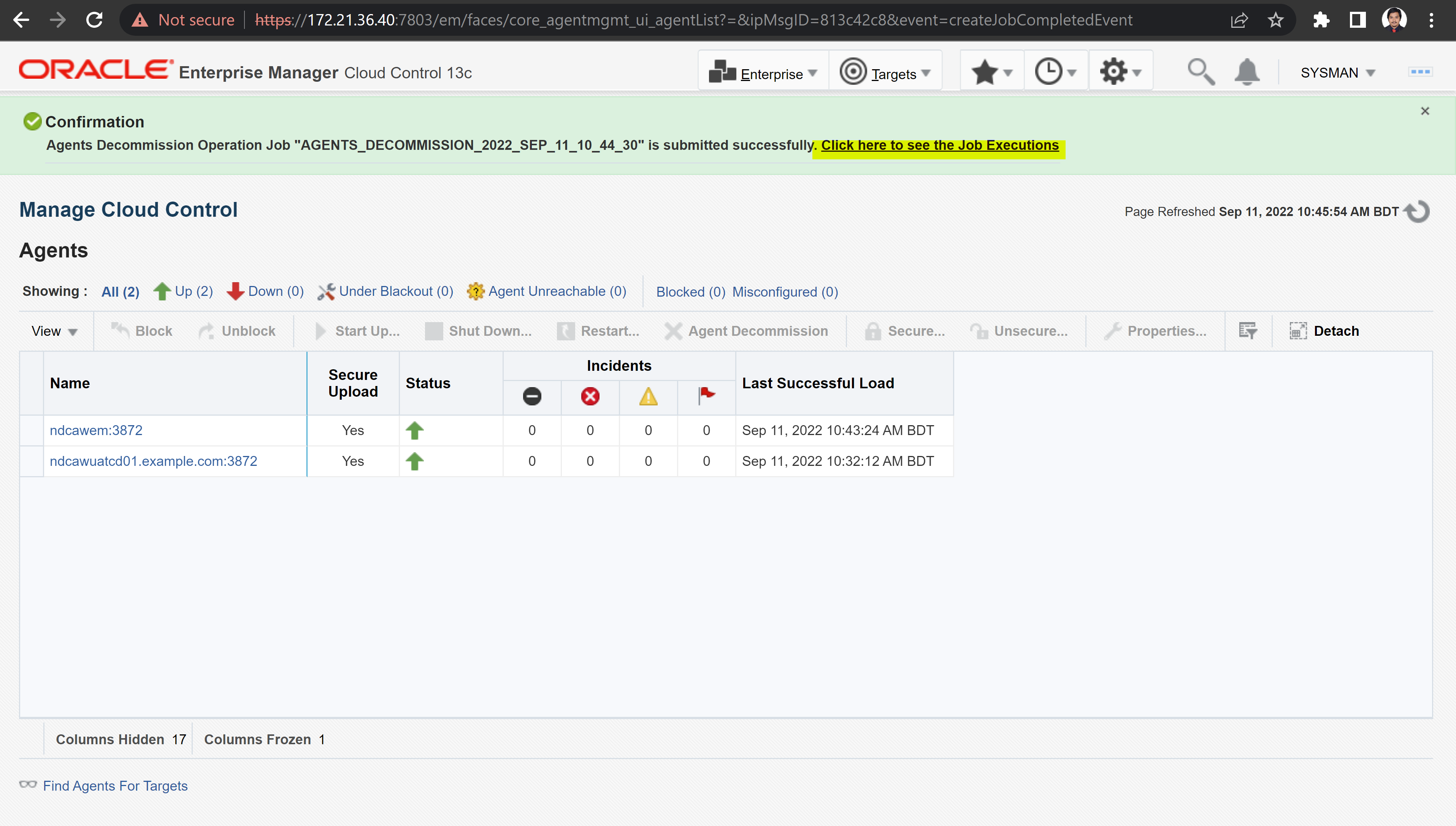Screen dimensions: 1456x826
Task: Click the Query By Example filter icon
Action: tap(1248, 331)
